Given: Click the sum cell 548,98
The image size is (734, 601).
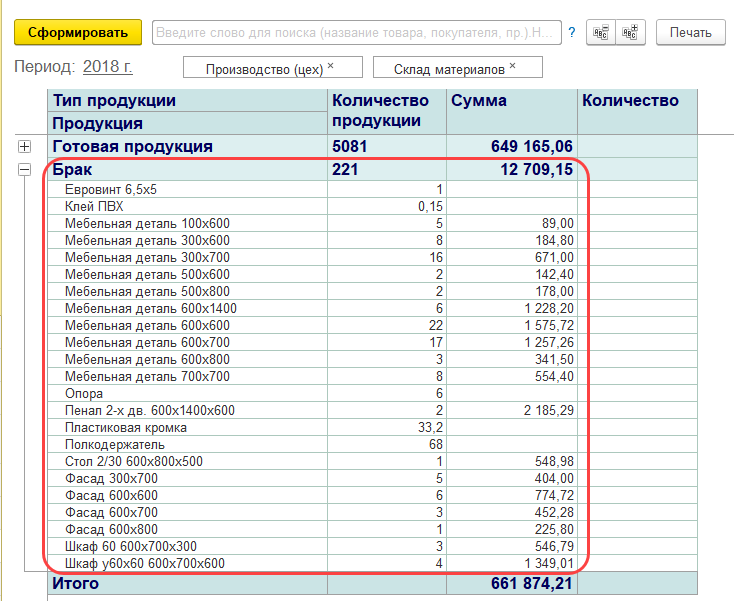Looking at the screenshot, I should [x=554, y=462].
